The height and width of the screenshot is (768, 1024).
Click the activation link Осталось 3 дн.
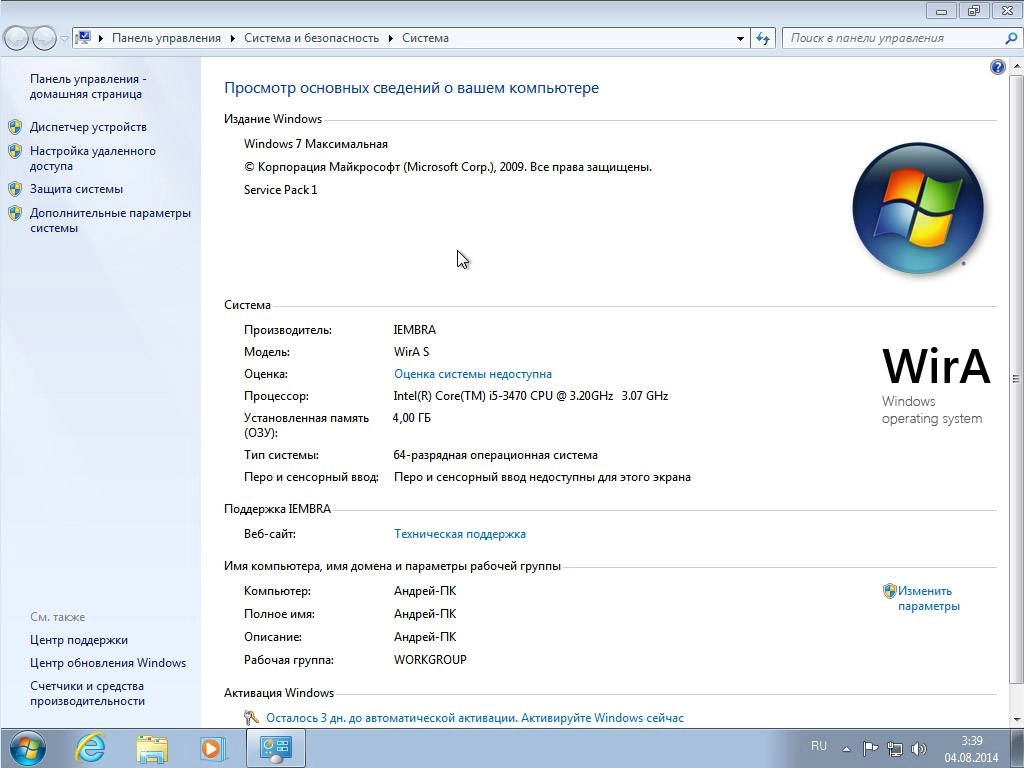475,718
